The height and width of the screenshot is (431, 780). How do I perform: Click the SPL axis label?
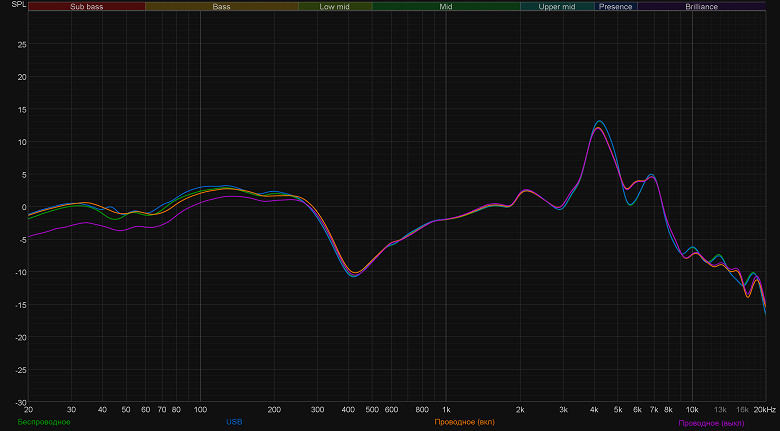pos(19,4)
